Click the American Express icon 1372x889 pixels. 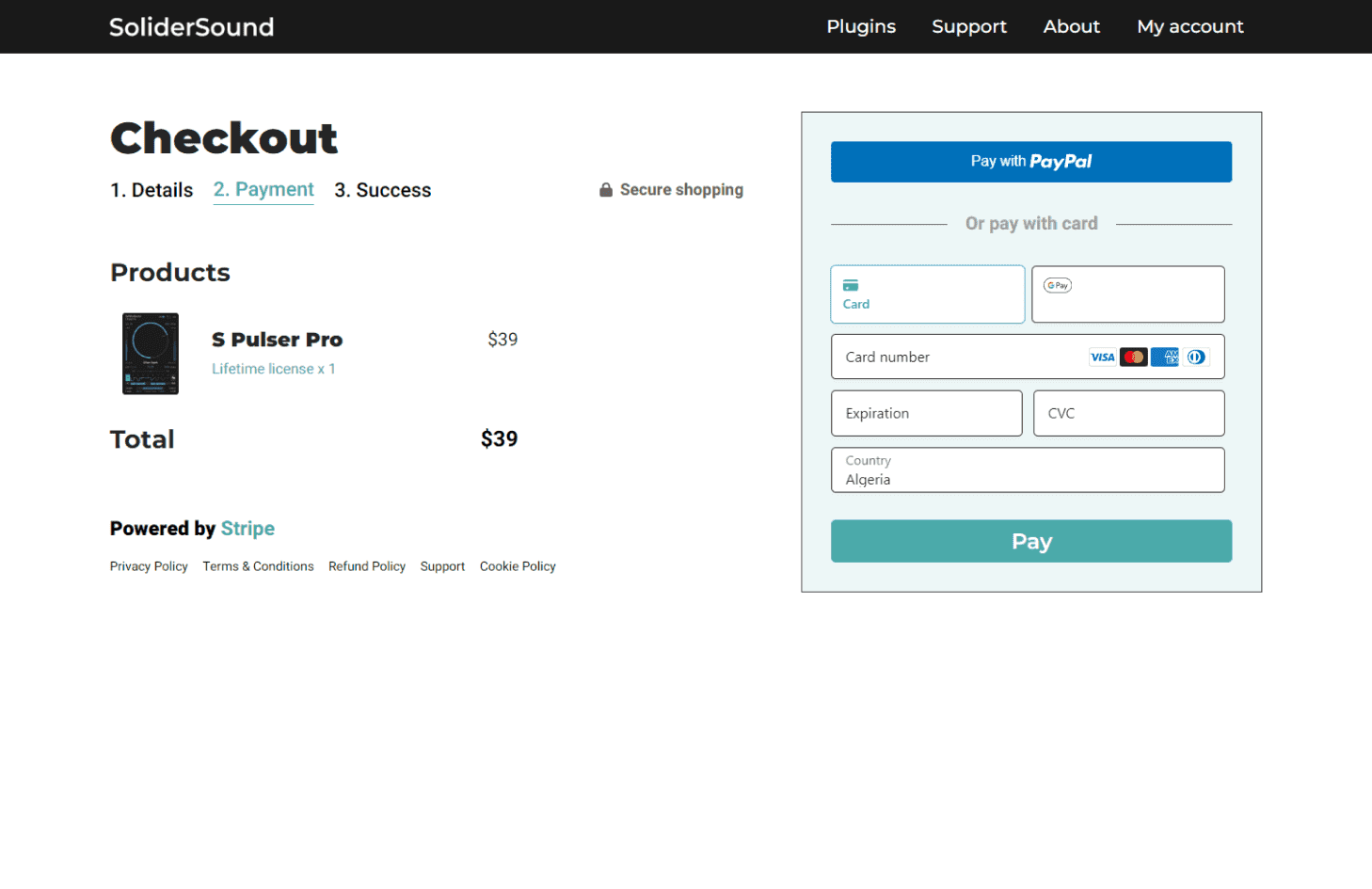[1165, 357]
